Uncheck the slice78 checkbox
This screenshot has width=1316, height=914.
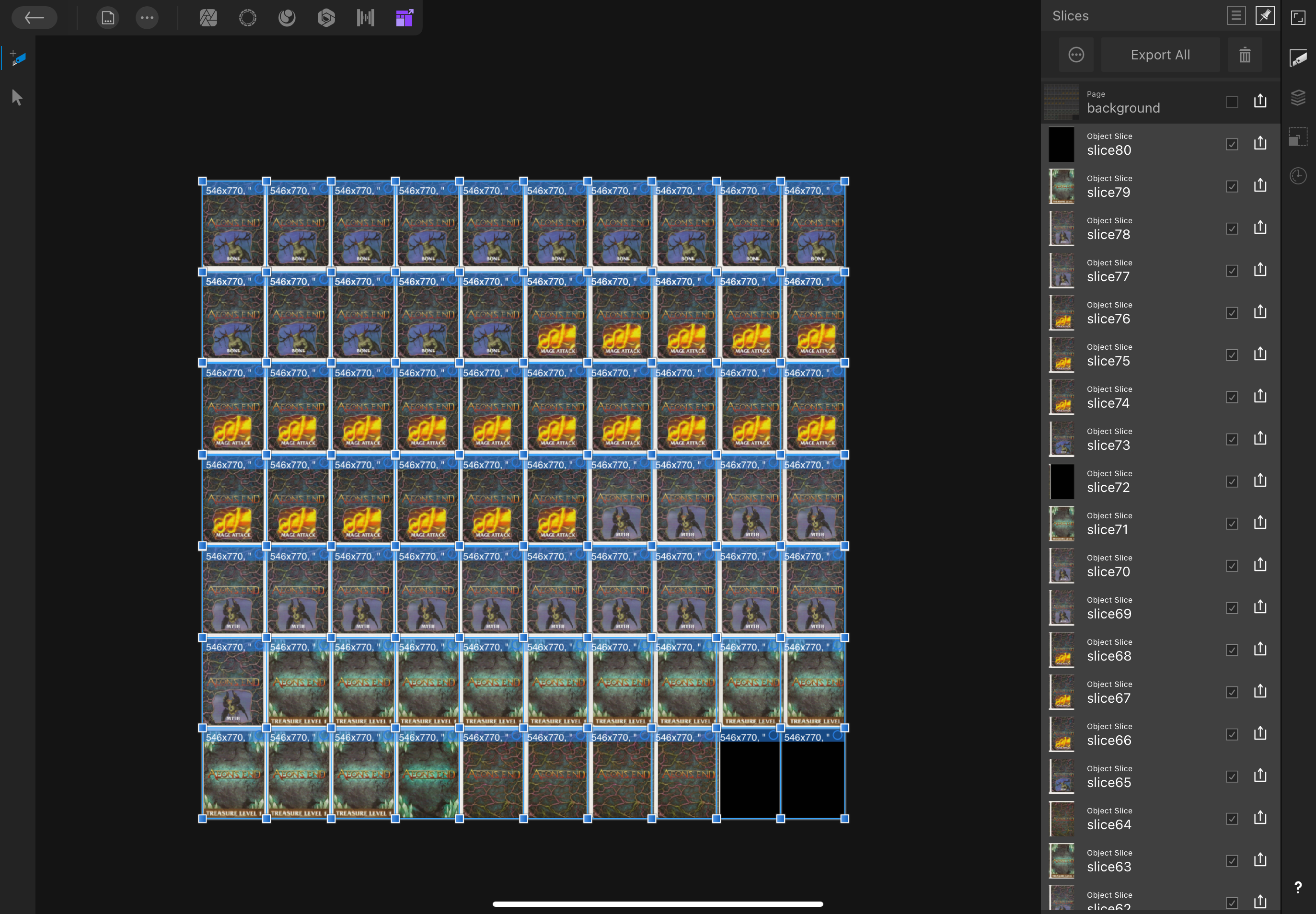click(1232, 228)
